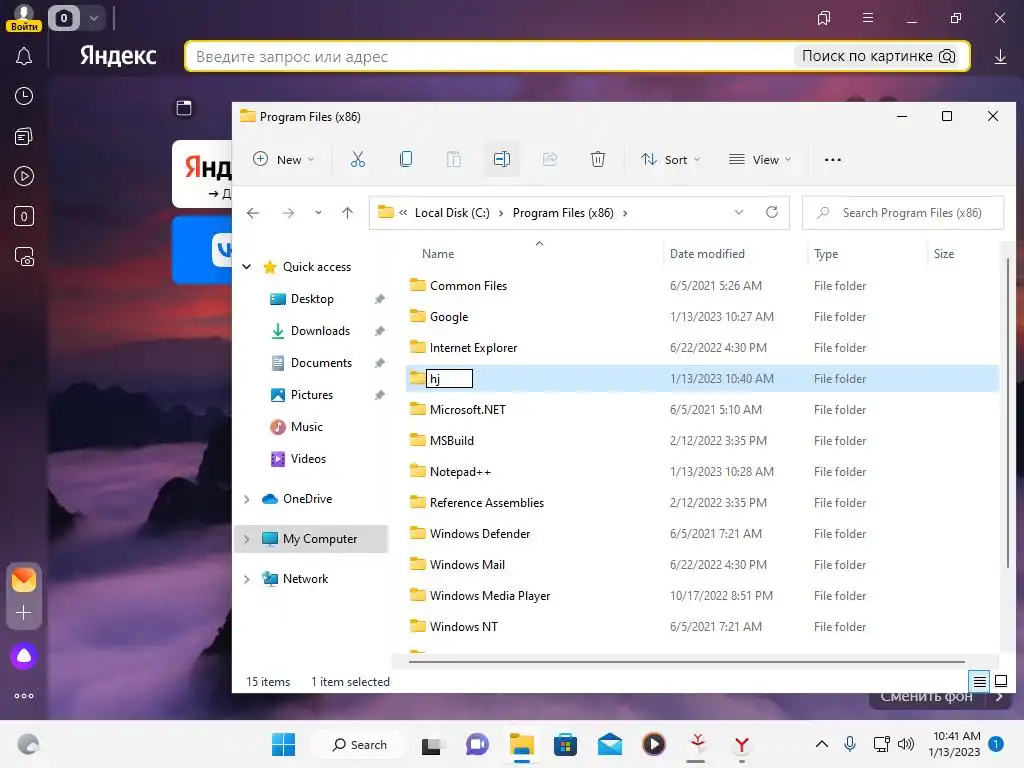This screenshot has height=768, width=1024.
Task: Go back with the Explorer back arrow
Action: (x=253, y=213)
